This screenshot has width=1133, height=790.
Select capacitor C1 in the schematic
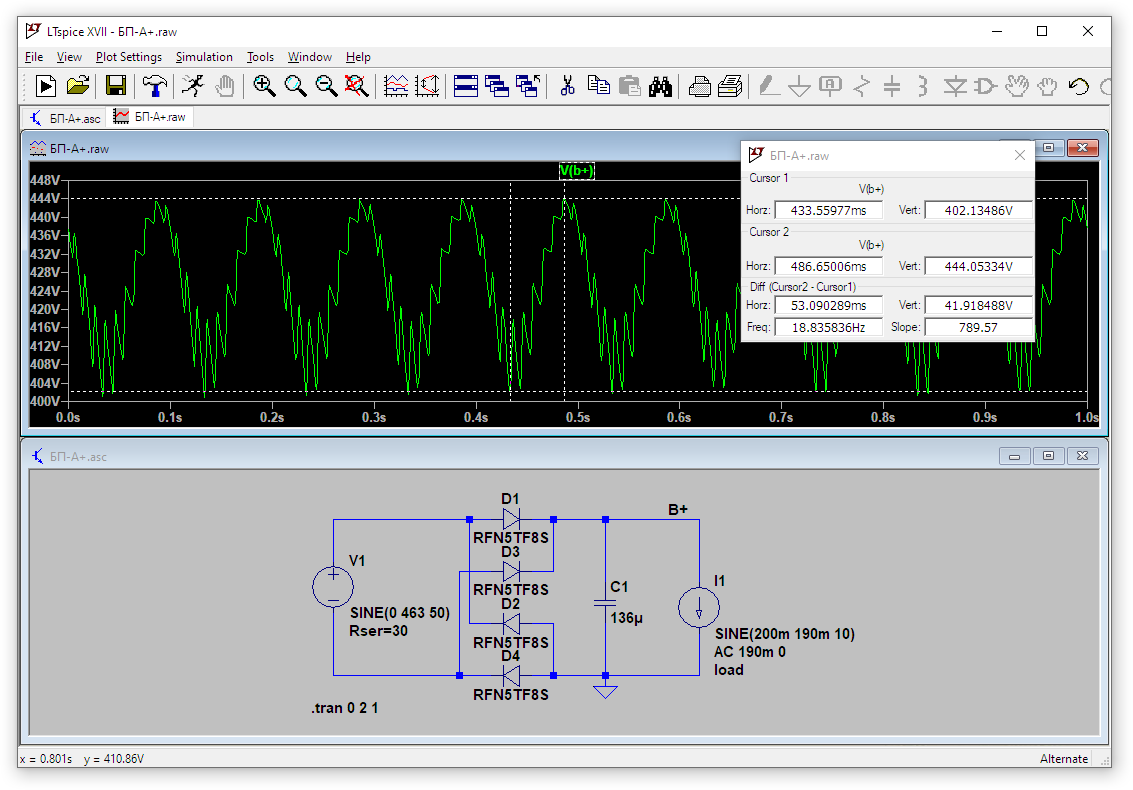tap(605, 603)
